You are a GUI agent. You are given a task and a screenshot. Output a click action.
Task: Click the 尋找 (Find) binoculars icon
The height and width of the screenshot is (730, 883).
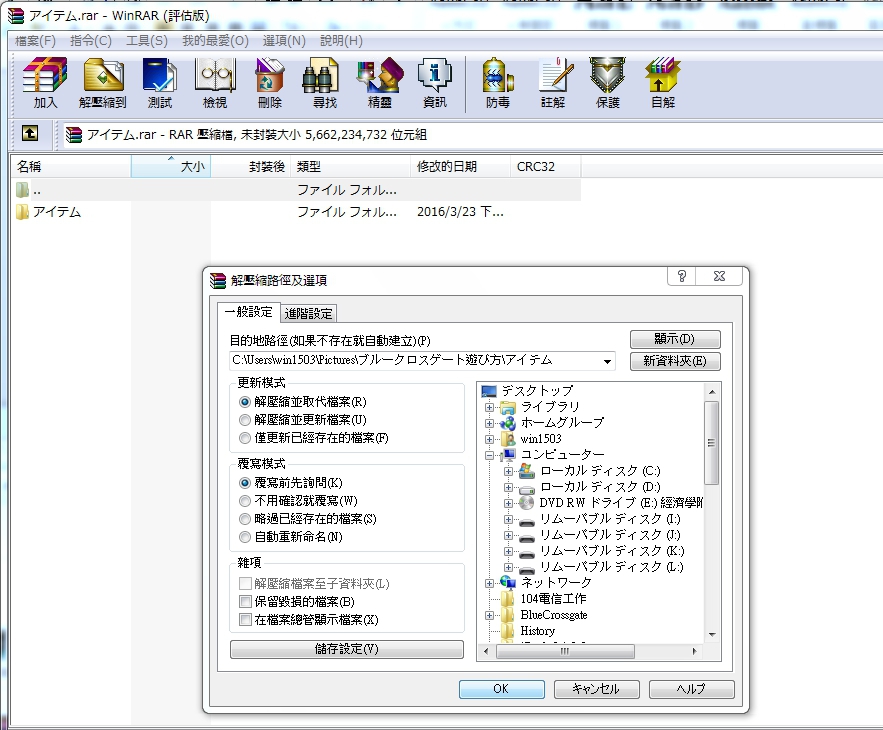(320, 75)
